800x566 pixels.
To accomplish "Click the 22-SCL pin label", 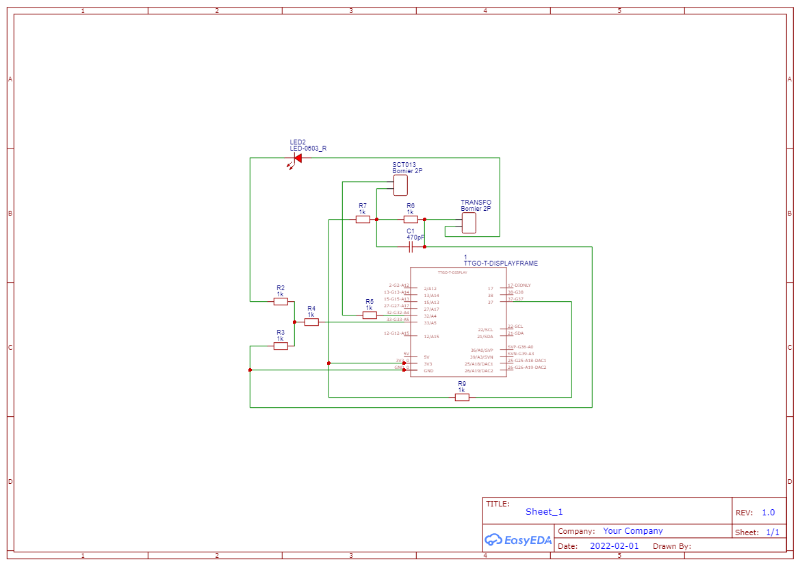I will pyautogui.click(x=515, y=326).
